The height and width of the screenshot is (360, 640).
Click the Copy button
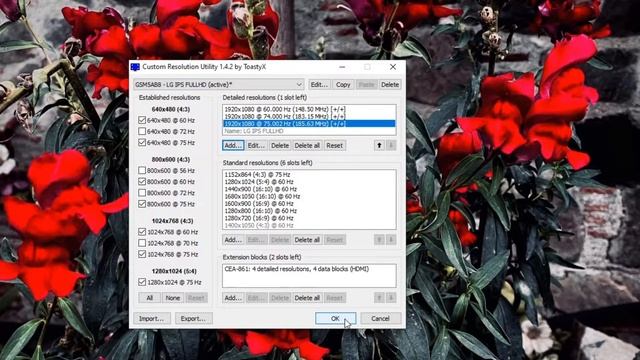[343, 84]
